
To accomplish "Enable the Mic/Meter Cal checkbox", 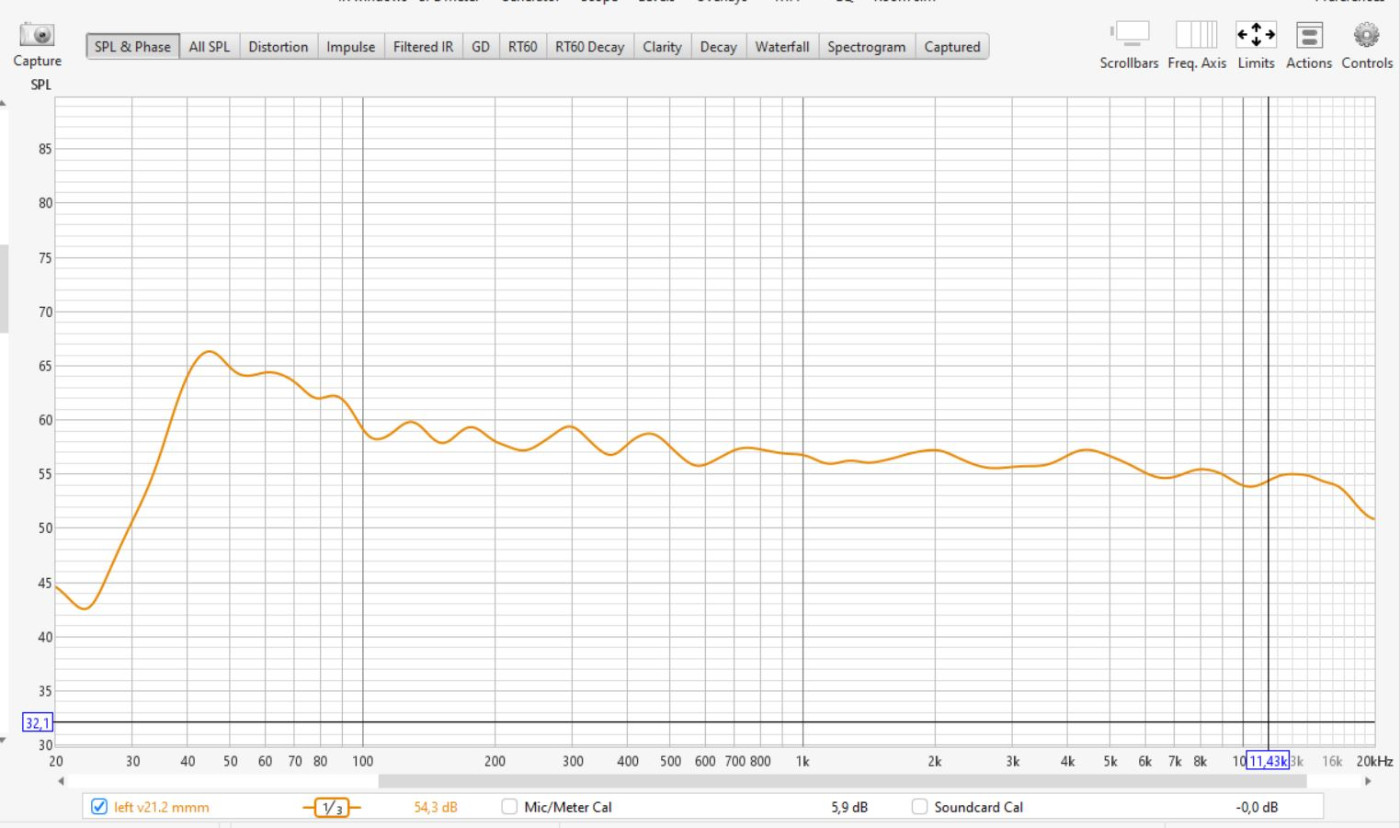I will click(510, 807).
